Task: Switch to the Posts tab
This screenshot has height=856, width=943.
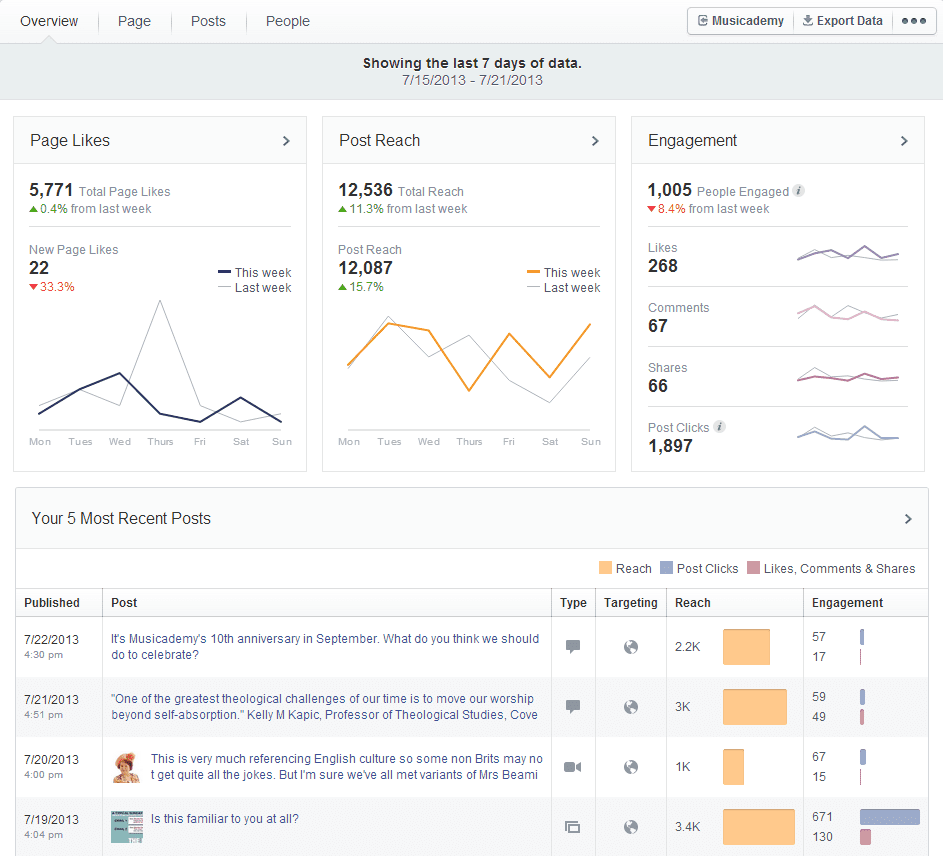Action: [208, 21]
